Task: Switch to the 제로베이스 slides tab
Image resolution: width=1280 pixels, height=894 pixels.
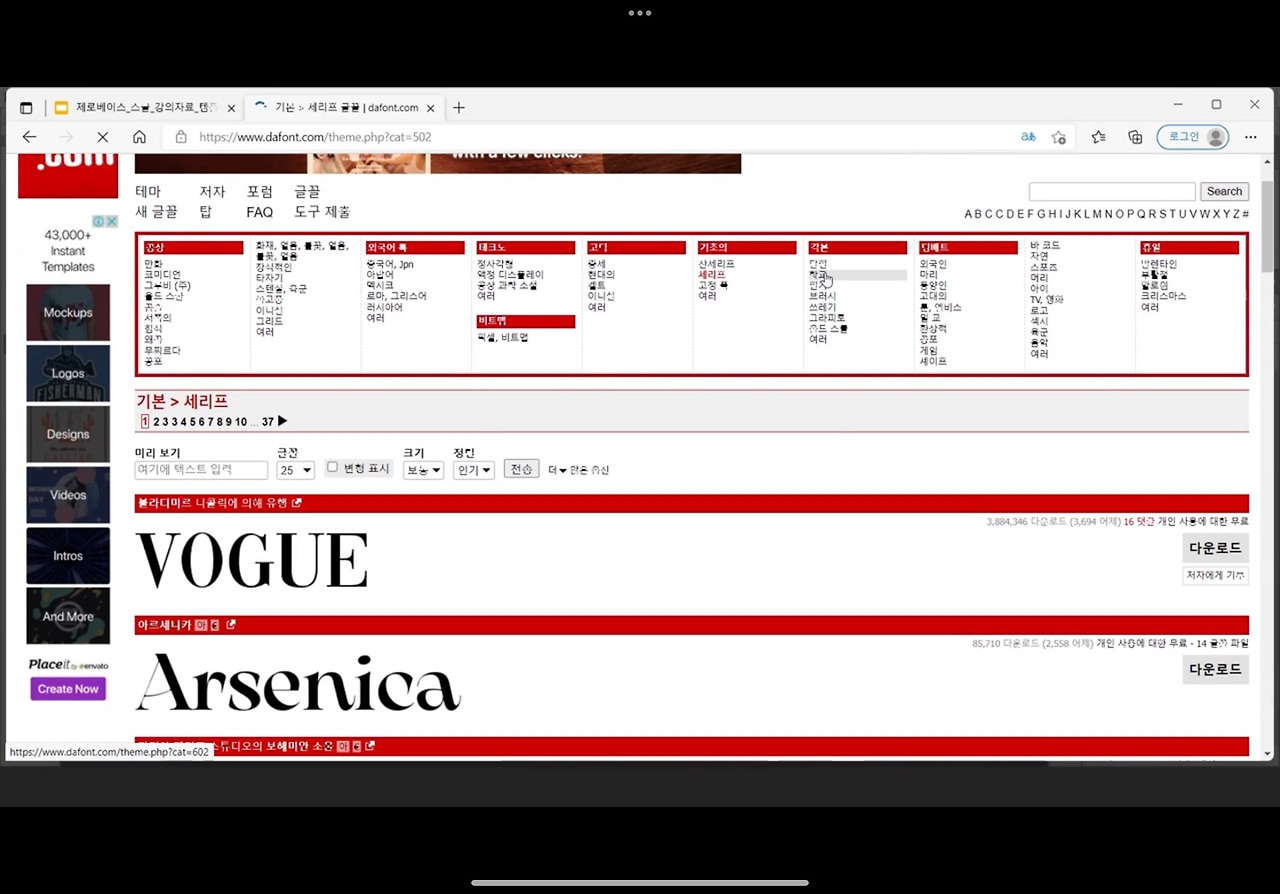Action: [x=146, y=108]
